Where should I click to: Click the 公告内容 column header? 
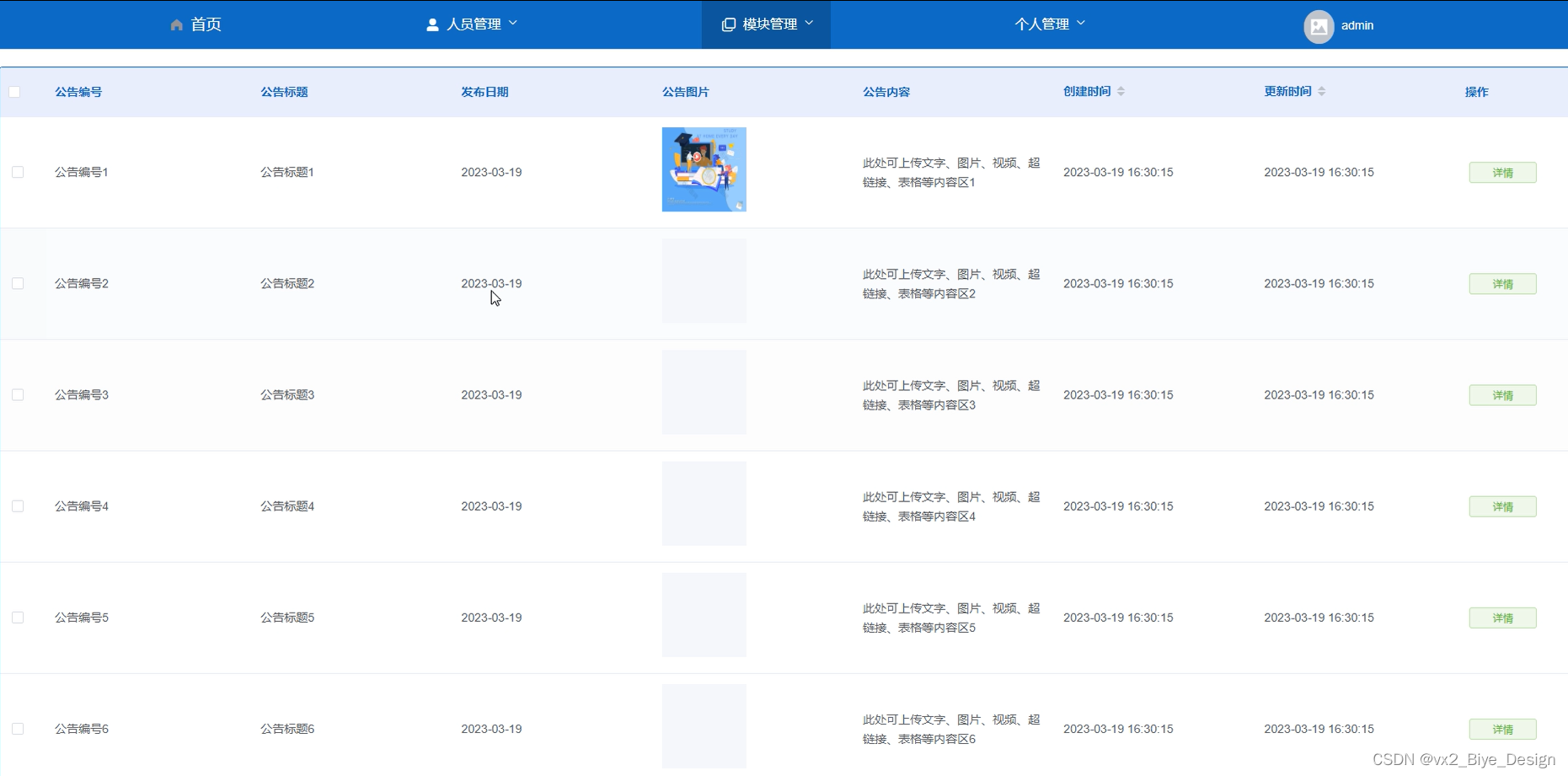pyautogui.click(x=886, y=92)
